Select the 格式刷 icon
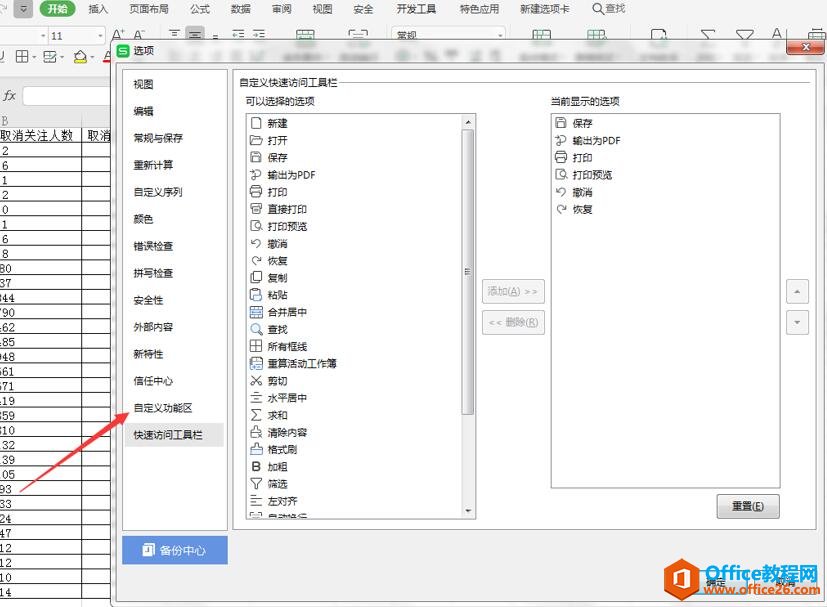 click(256, 449)
